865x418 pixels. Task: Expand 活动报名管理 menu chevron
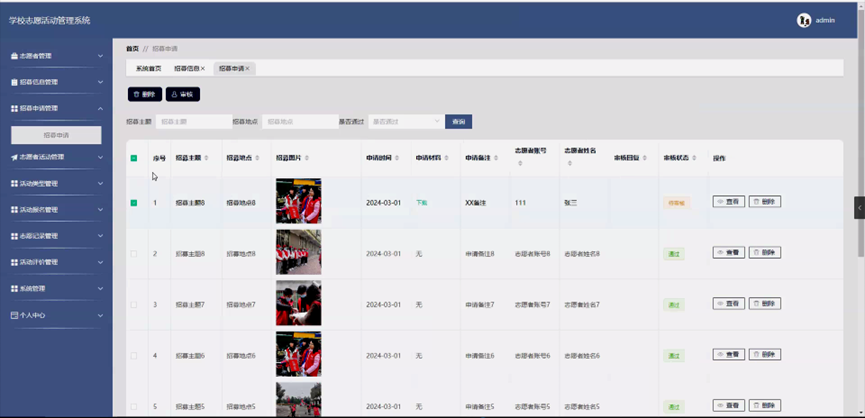pyautogui.click(x=100, y=210)
